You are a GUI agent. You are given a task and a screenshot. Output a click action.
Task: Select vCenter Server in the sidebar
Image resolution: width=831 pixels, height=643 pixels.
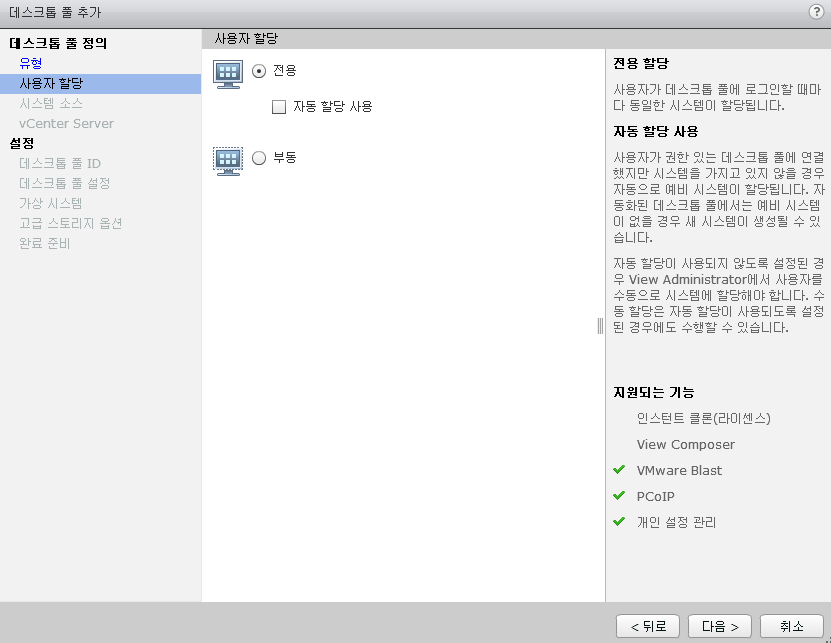tap(66, 124)
